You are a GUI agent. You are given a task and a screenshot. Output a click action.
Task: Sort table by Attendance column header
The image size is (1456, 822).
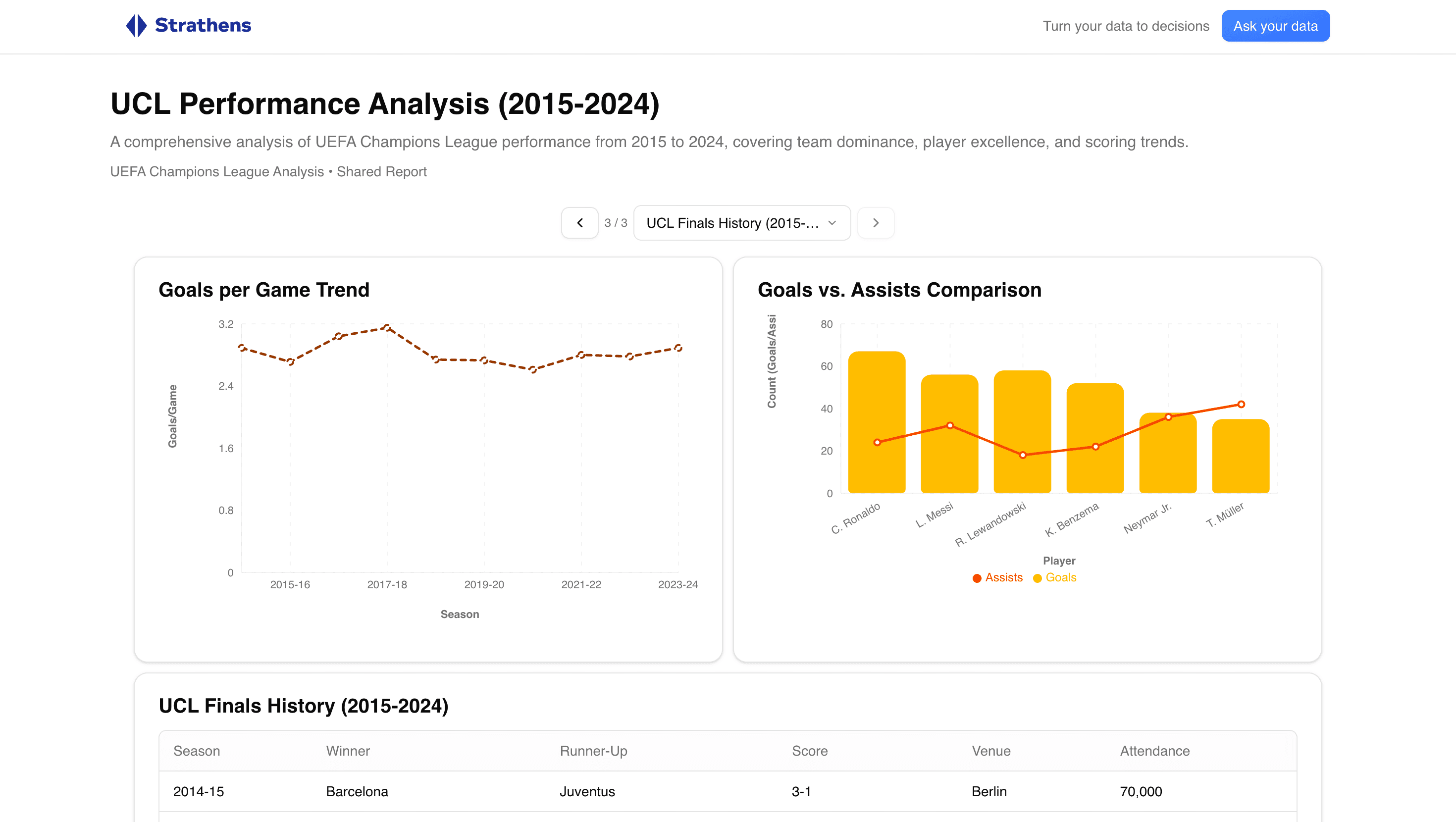tap(1155, 751)
